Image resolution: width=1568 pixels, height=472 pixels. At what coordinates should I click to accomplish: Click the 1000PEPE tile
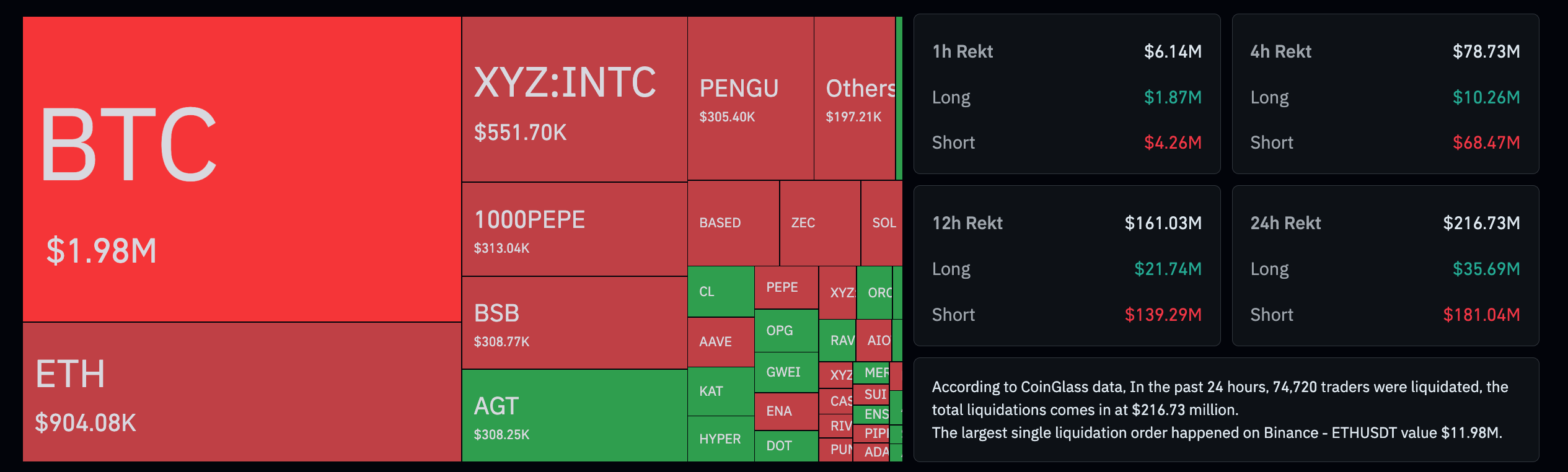574,229
